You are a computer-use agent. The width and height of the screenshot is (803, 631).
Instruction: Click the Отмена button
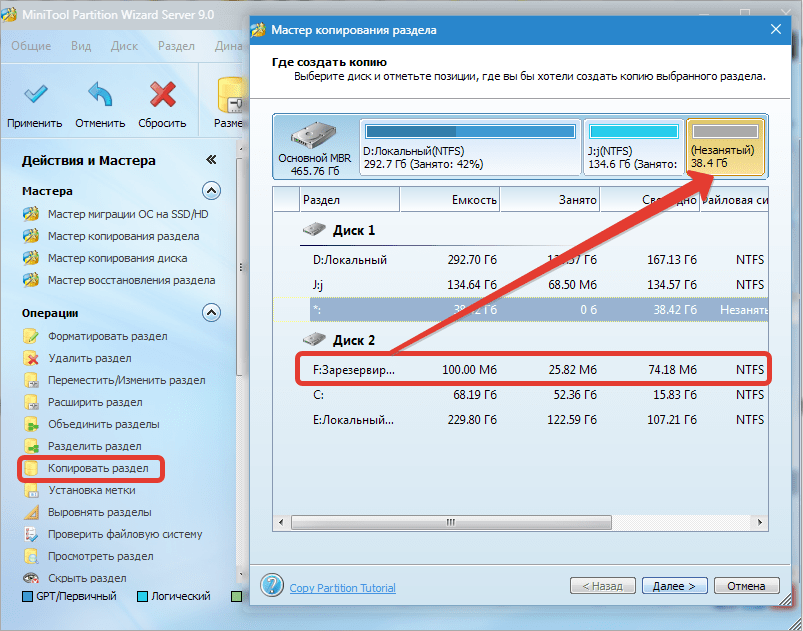coord(747,586)
